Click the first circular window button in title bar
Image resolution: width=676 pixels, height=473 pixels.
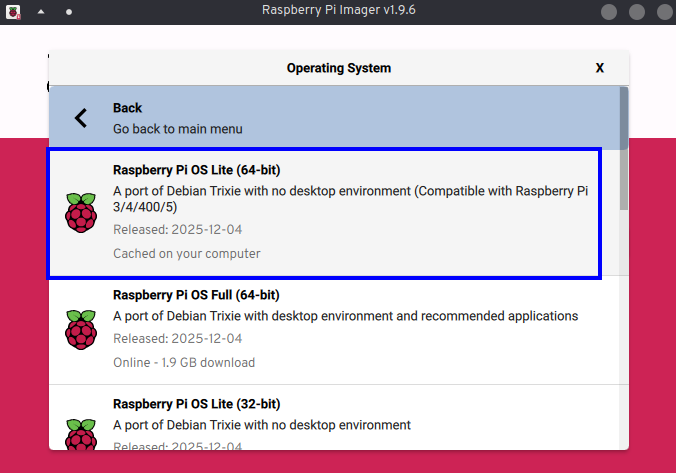(x=609, y=12)
